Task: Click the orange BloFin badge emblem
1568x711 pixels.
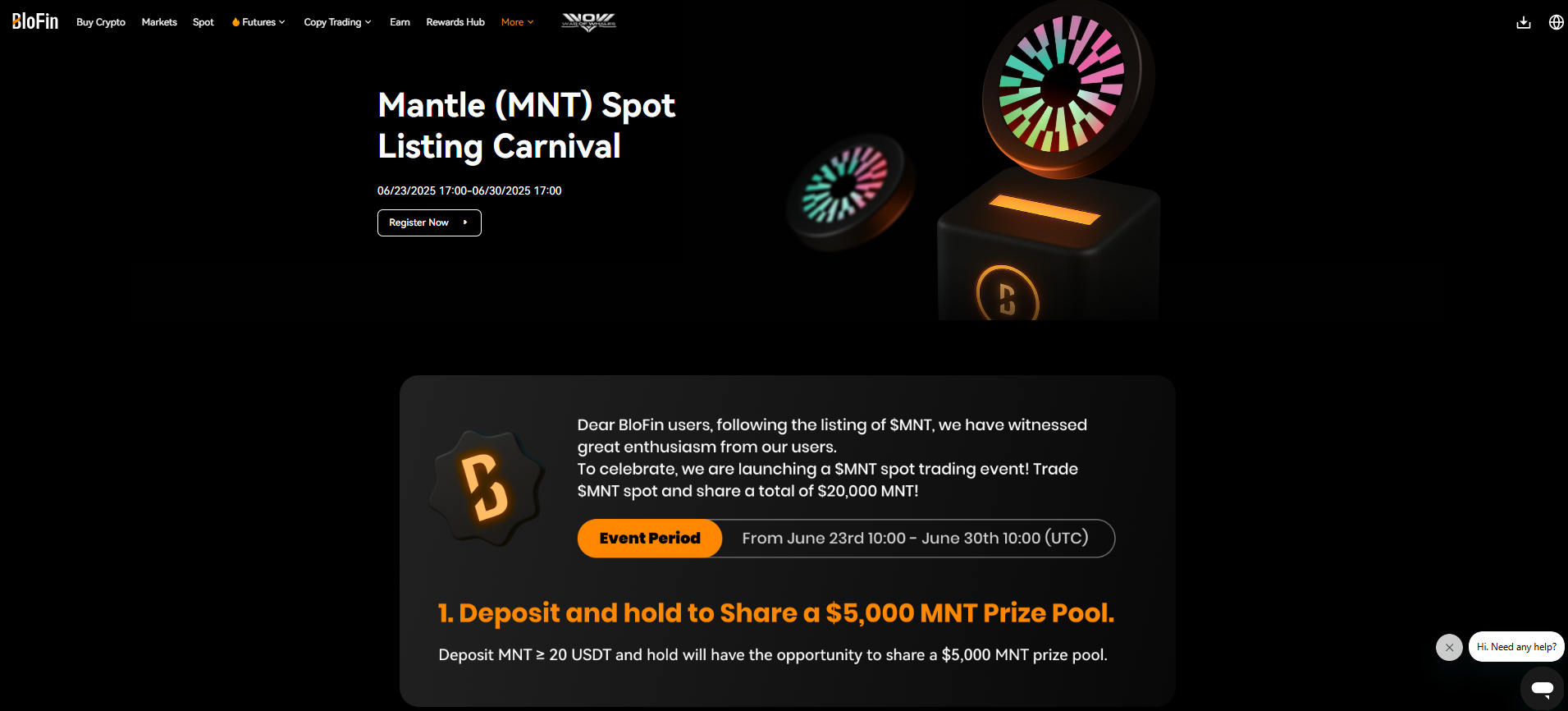Action: [485, 488]
